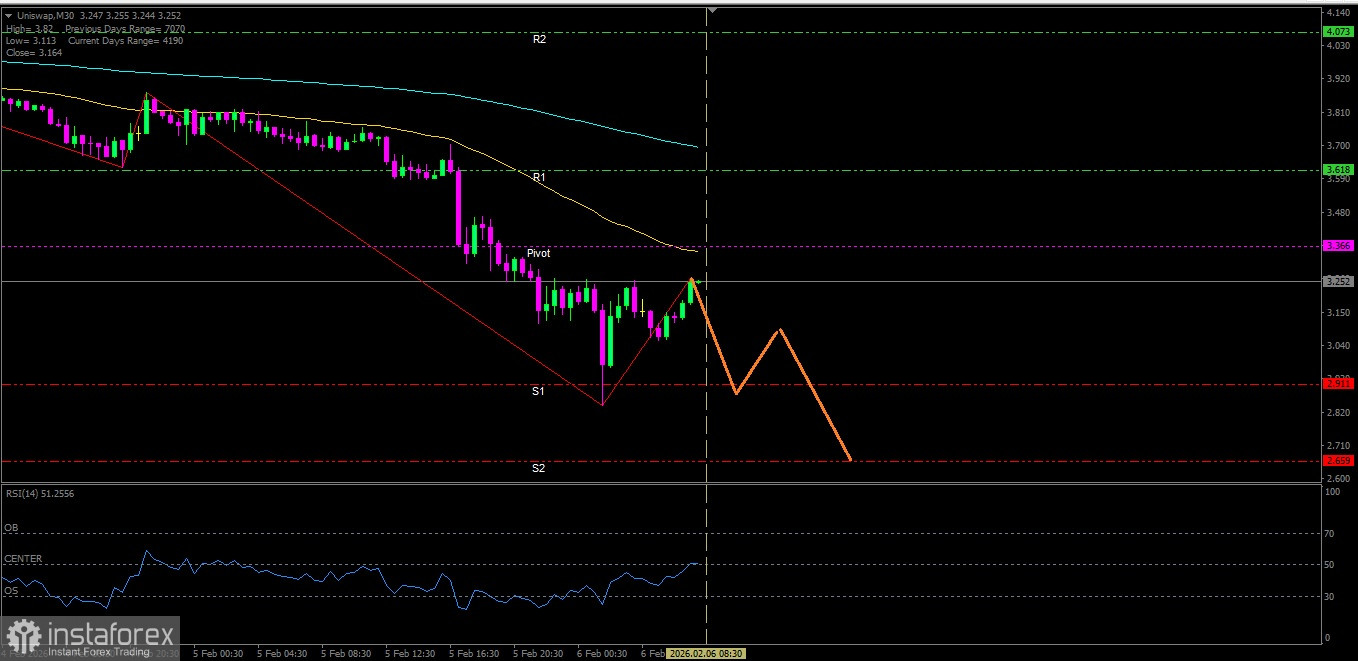Click the Uniswap,M30 chart title text
1358x661 pixels.
point(48,16)
